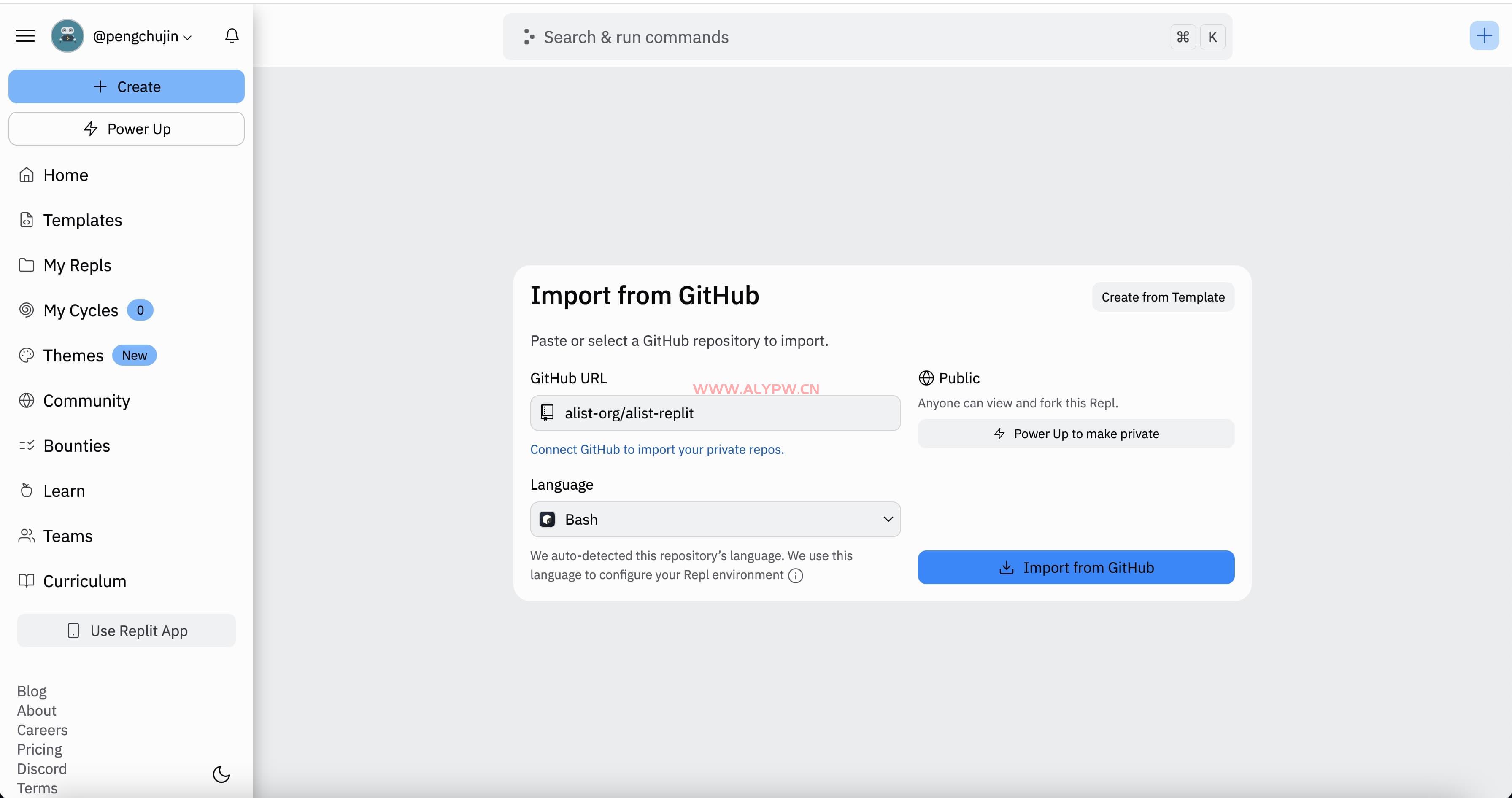Open My Repls in sidebar
The height and width of the screenshot is (798, 1512).
[76, 265]
